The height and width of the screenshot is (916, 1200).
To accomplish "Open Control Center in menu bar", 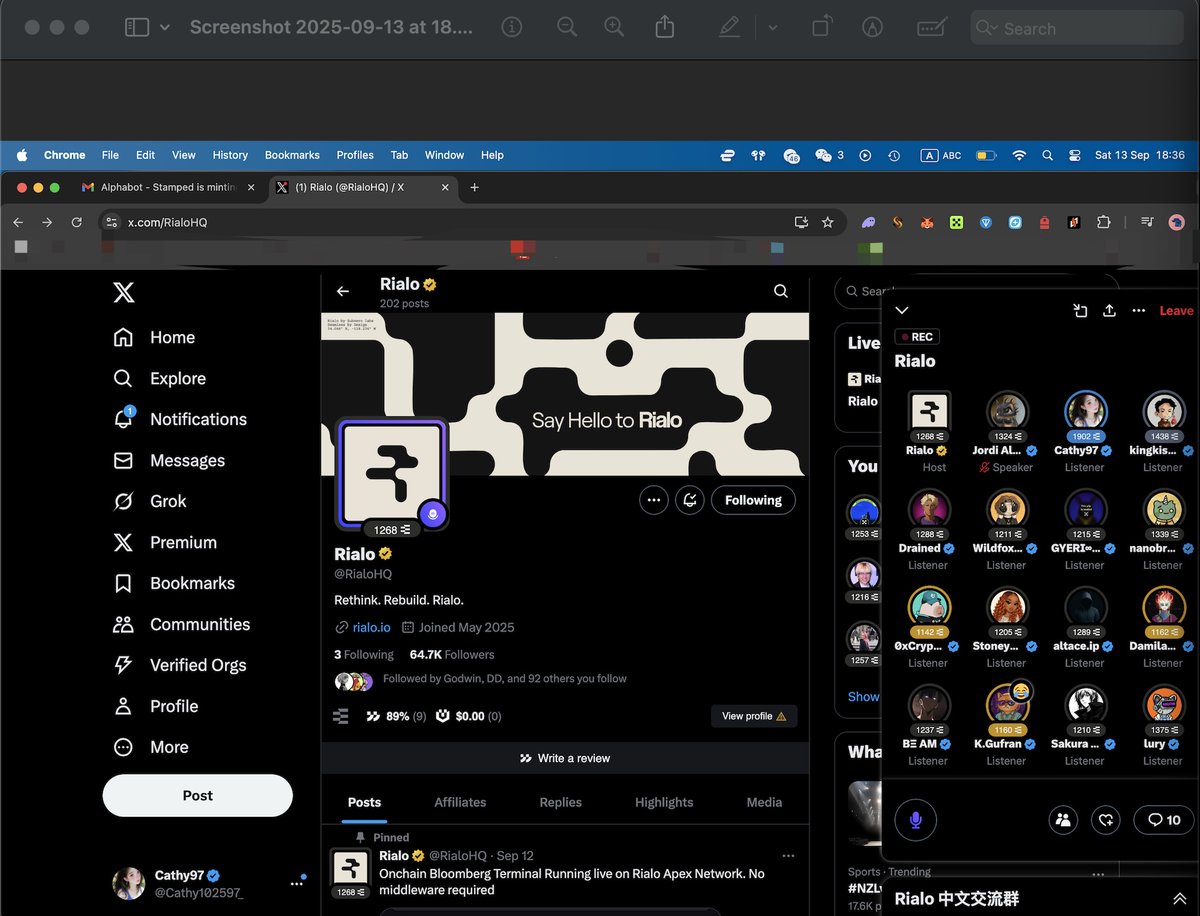I will 1075,155.
